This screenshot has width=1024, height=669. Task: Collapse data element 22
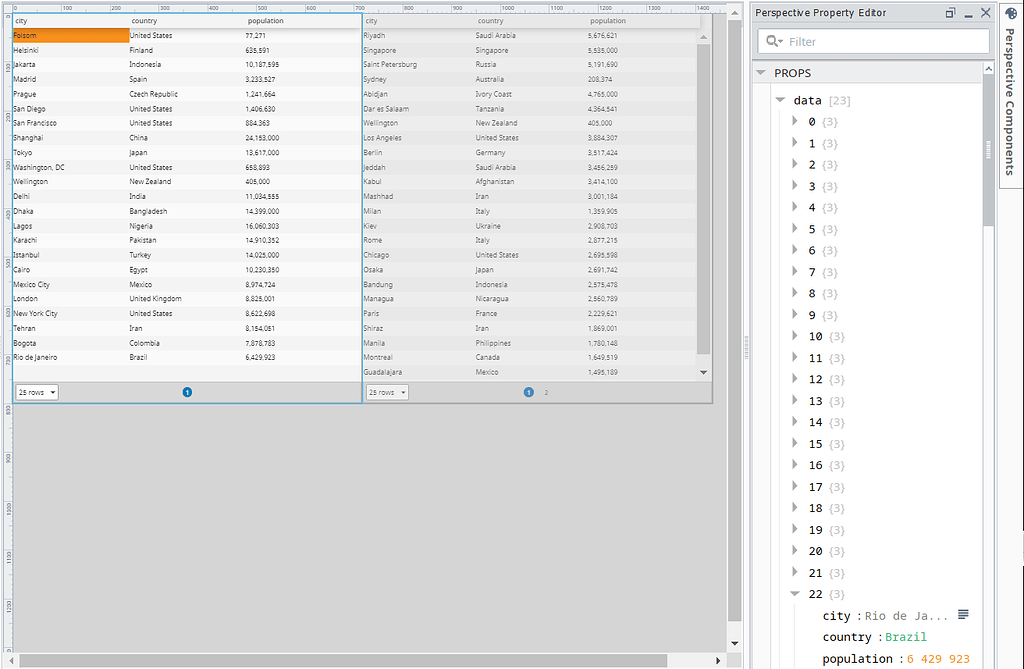coord(795,593)
